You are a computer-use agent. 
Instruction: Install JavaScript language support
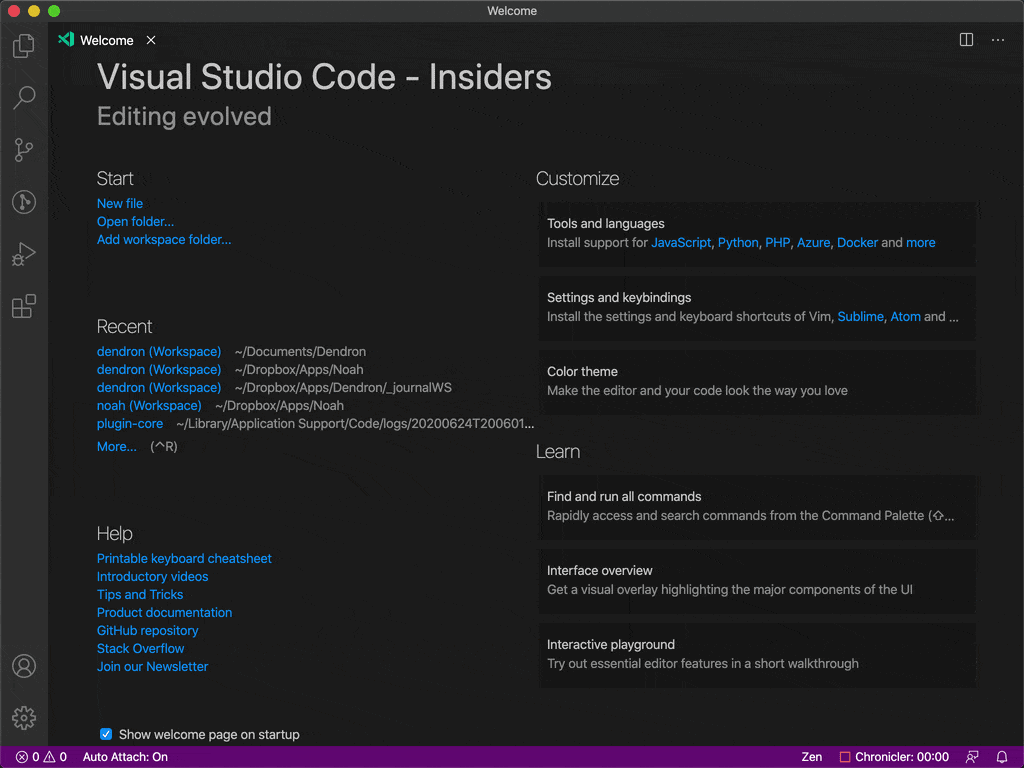point(680,242)
